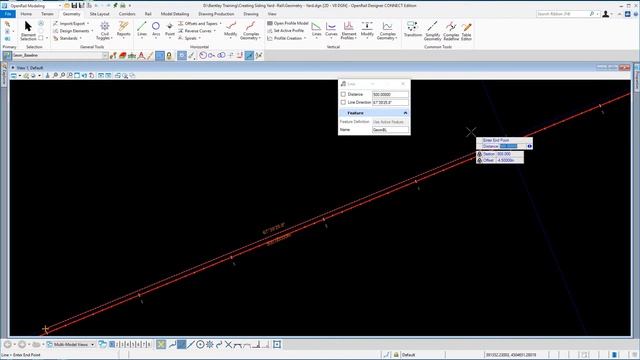Click the center snap circle icon

(x=200, y=344)
